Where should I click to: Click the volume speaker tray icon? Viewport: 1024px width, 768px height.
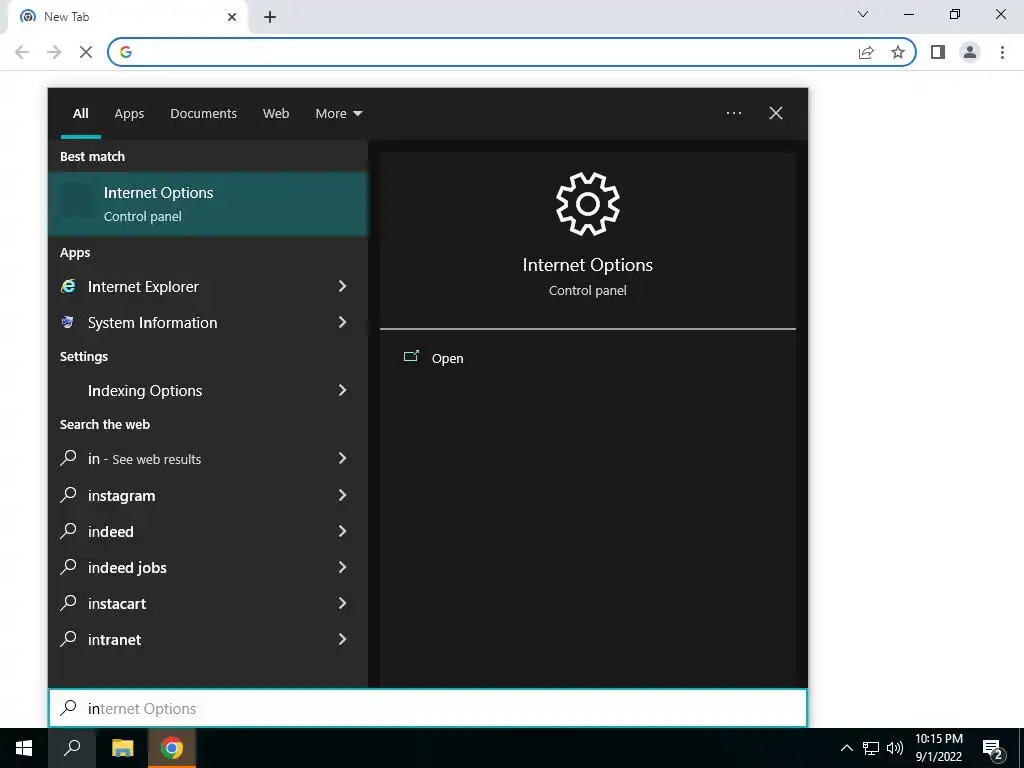click(894, 748)
